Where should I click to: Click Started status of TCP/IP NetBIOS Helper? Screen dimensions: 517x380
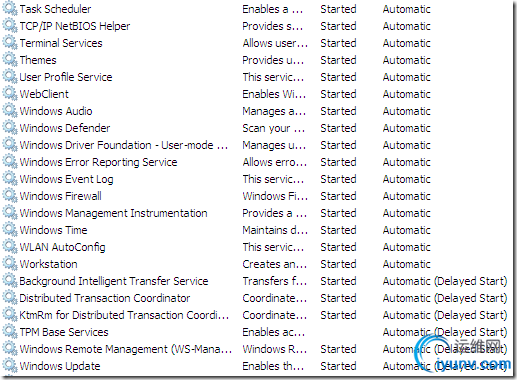click(x=338, y=26)
